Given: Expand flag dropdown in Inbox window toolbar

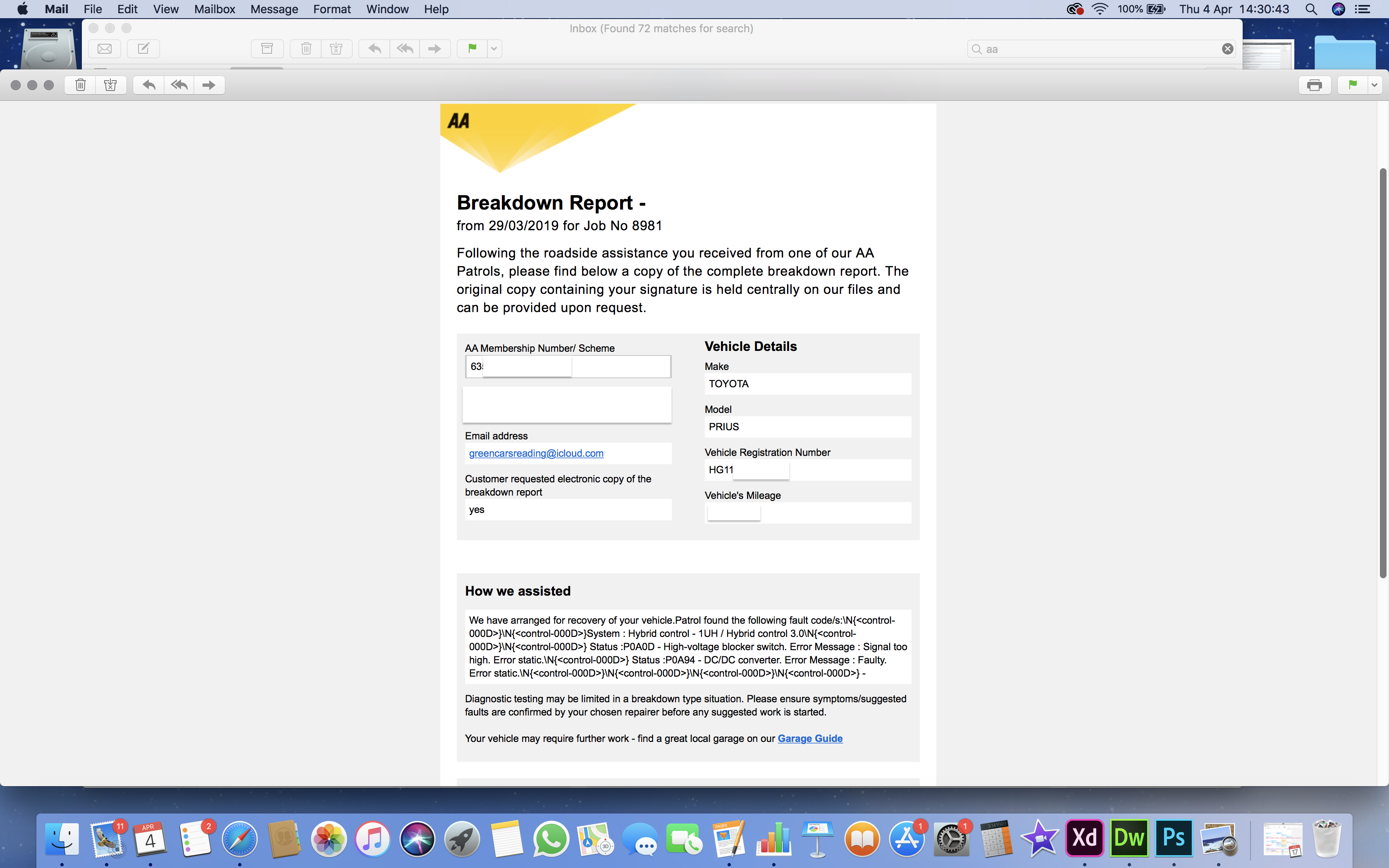Looking at the screenshot, I should point(494,49).
